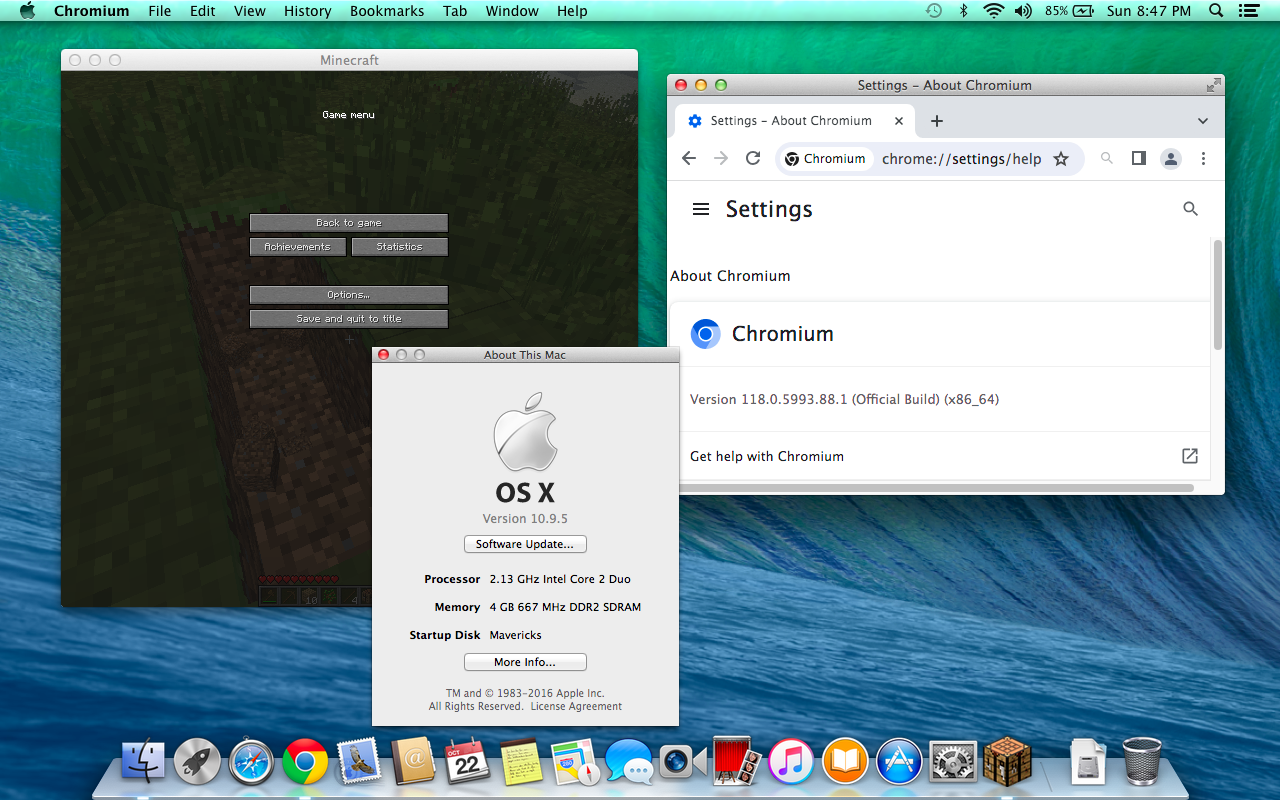Screen dimensions: 1280x800
Task: Open the Wi-Fi status menu
Action: [x=993, y=11]
